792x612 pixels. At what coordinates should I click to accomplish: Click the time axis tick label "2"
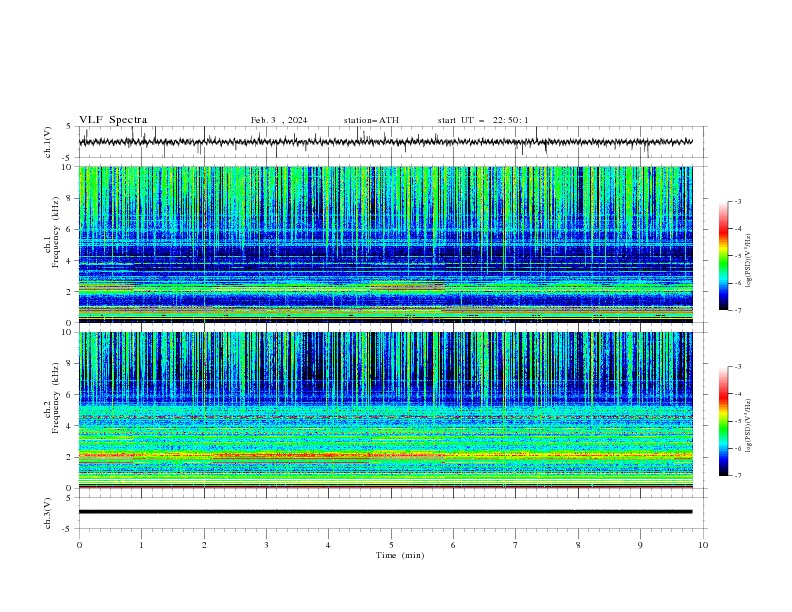tap(204, 545)
